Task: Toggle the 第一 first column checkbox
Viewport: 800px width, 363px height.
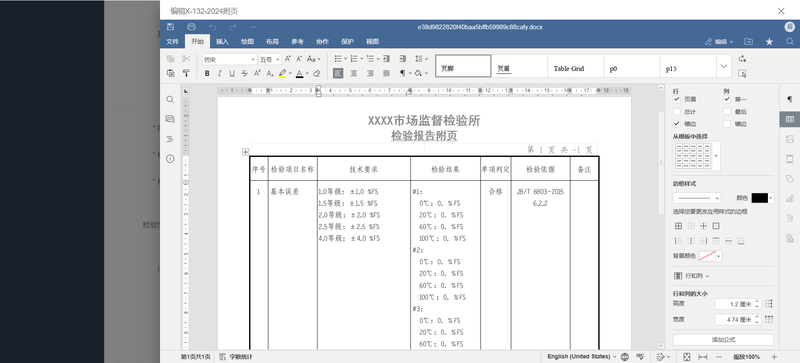Action: point(727,99)
